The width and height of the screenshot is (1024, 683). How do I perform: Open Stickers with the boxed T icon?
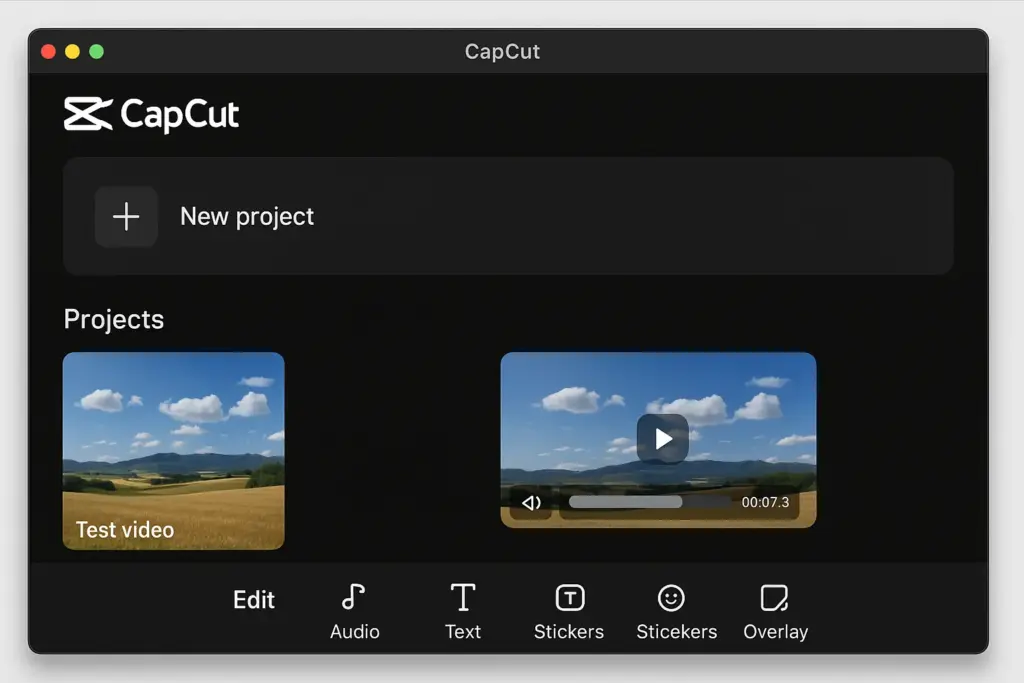(570, 597)
